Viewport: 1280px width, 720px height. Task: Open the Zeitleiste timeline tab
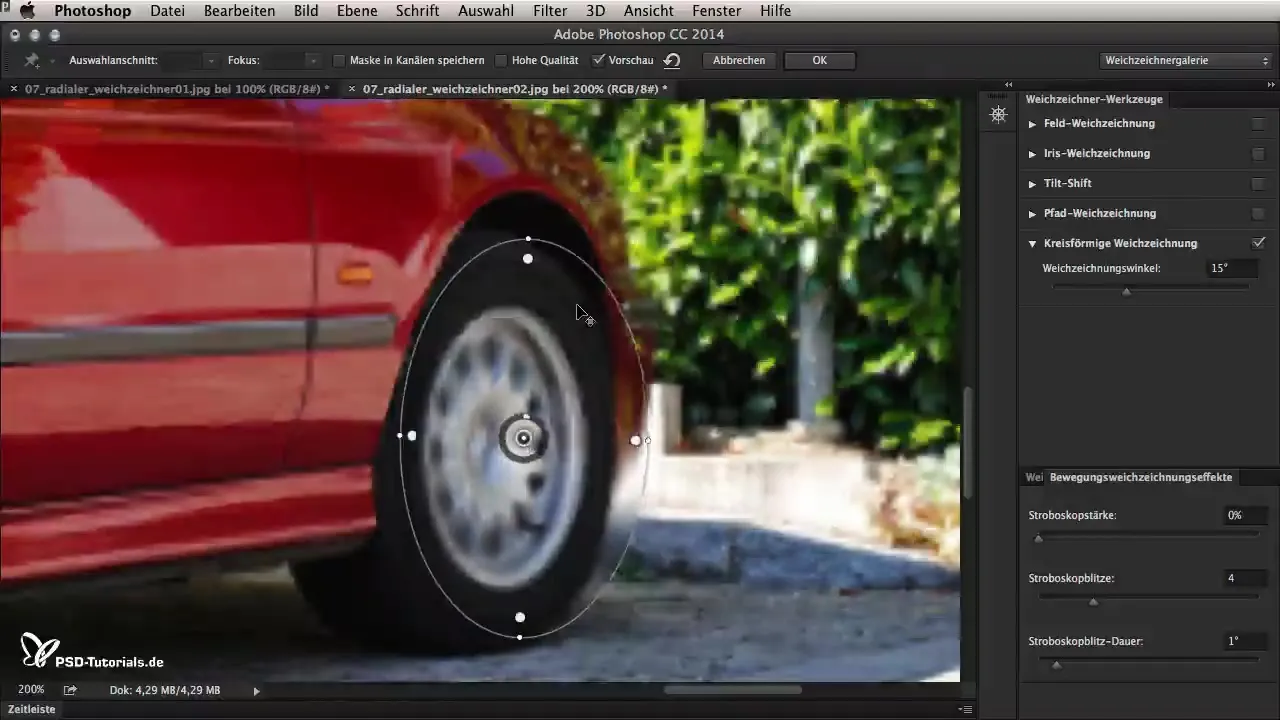pyautogui.click(x=31, y=709)
